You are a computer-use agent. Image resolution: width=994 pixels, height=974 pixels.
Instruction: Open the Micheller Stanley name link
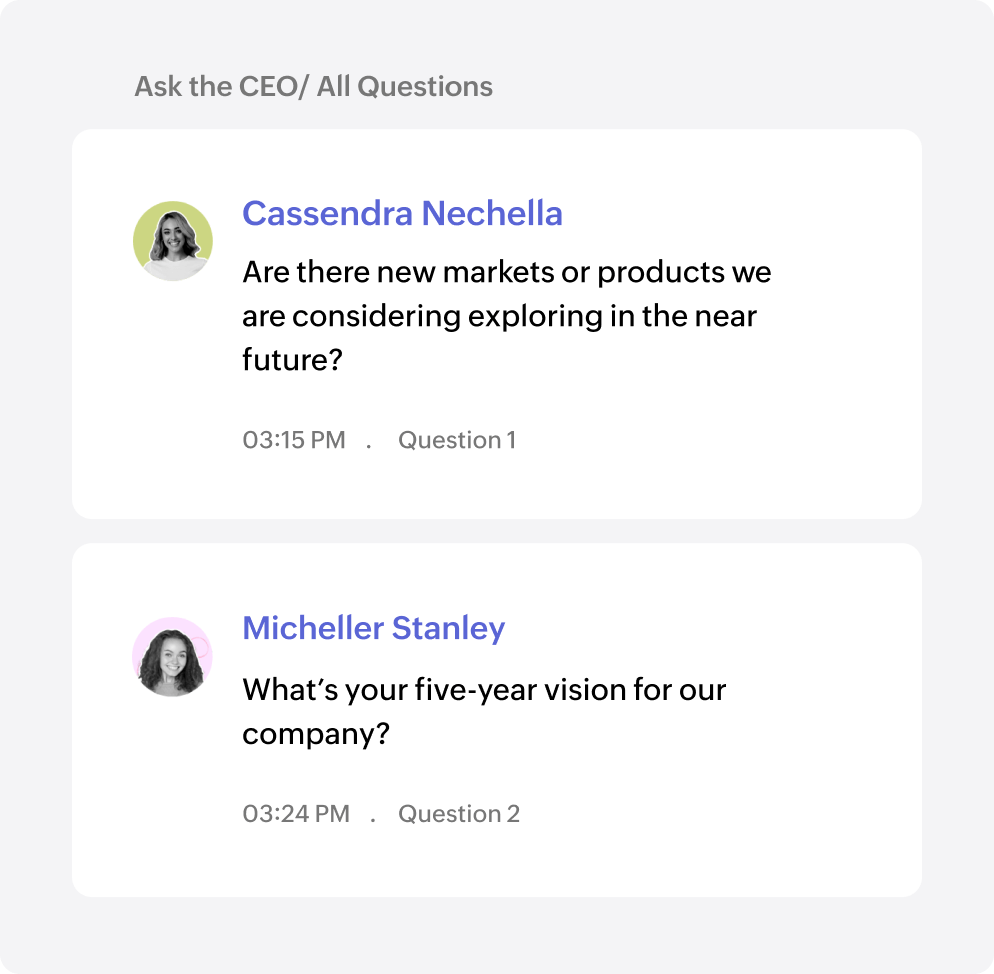coord(373,628)
